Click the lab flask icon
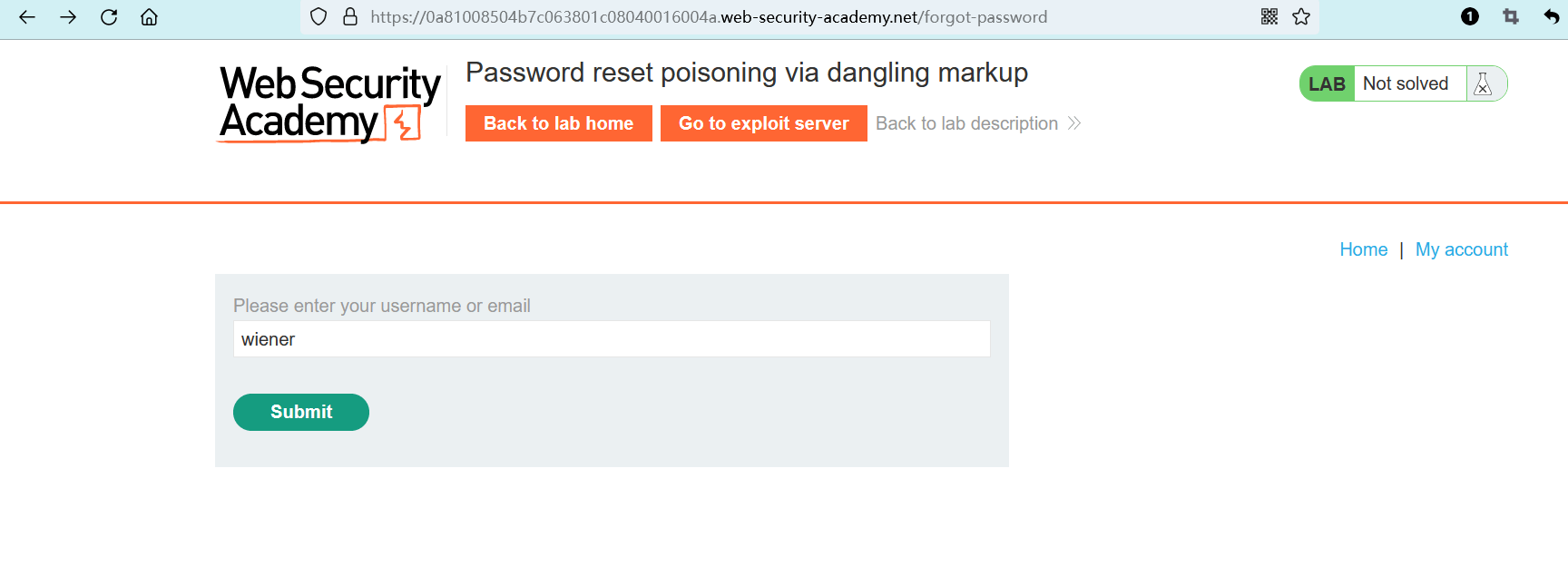Screen dimensions: 1568x566 [1484, 83]
